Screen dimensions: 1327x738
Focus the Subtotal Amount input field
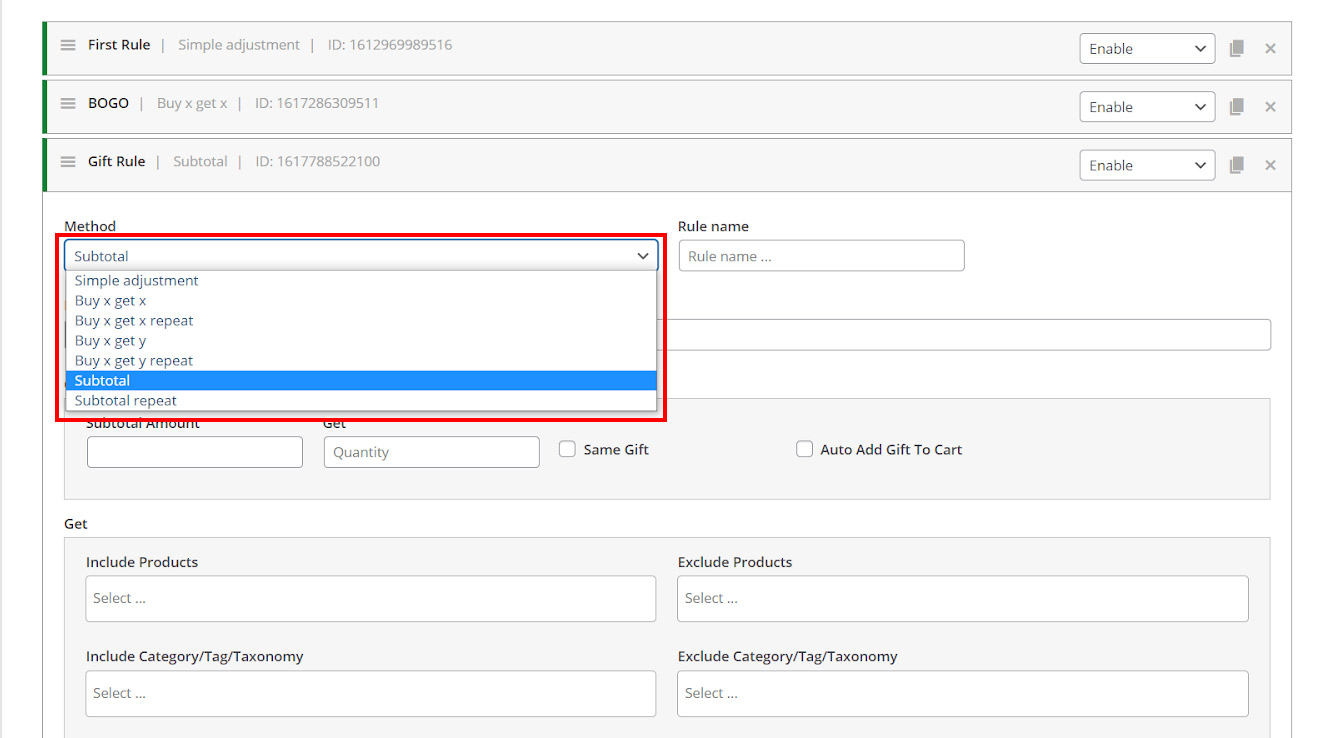[x=195, y=452]
